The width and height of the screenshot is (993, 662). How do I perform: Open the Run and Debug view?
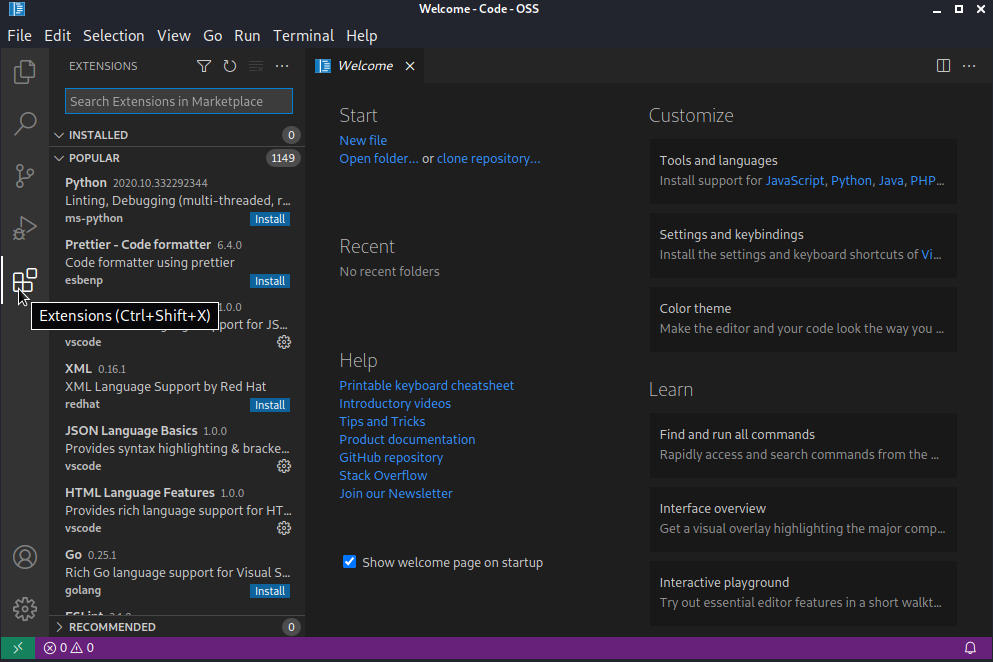point(25,228)
